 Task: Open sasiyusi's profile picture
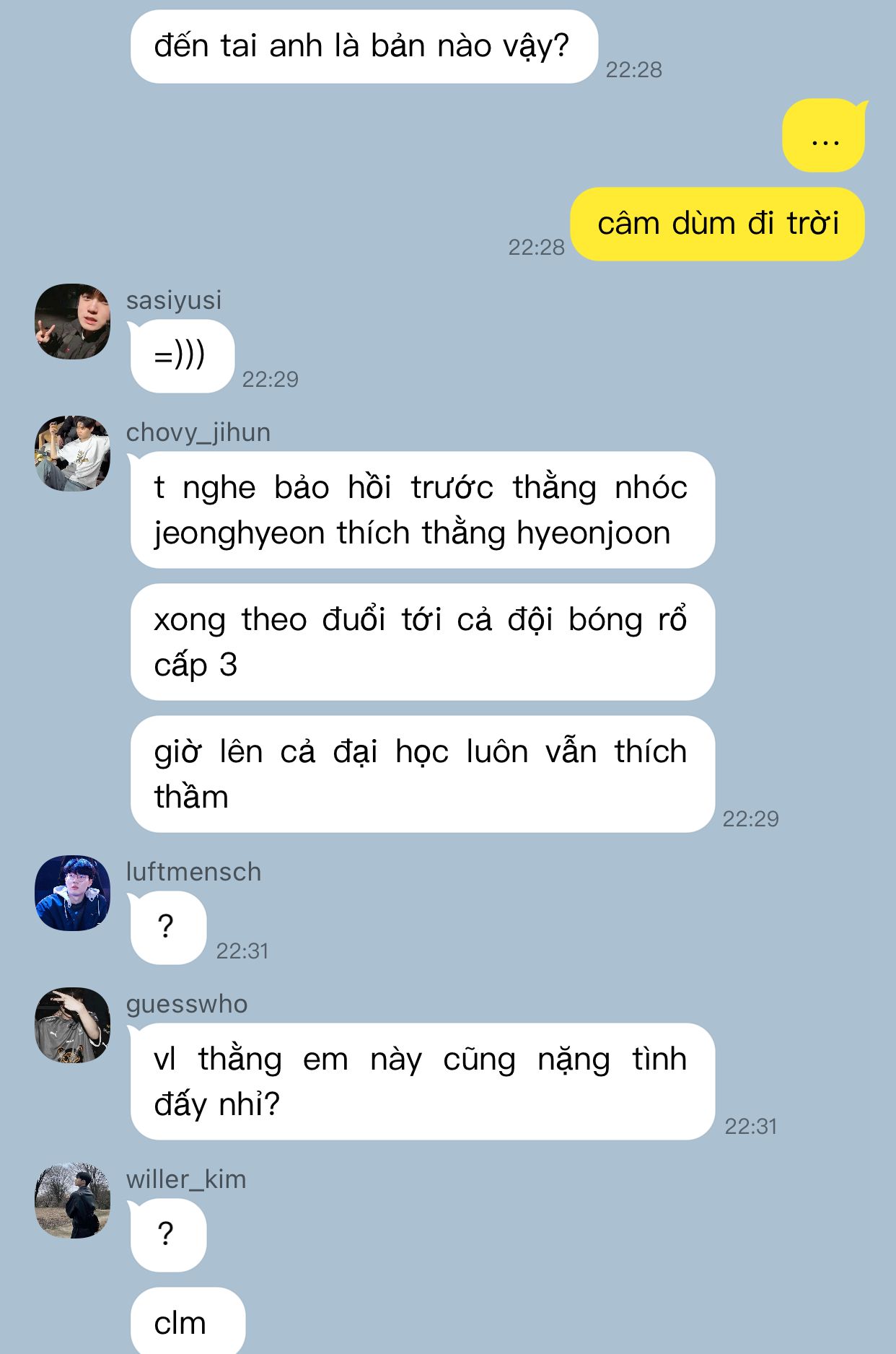click(x=72, y=321)
